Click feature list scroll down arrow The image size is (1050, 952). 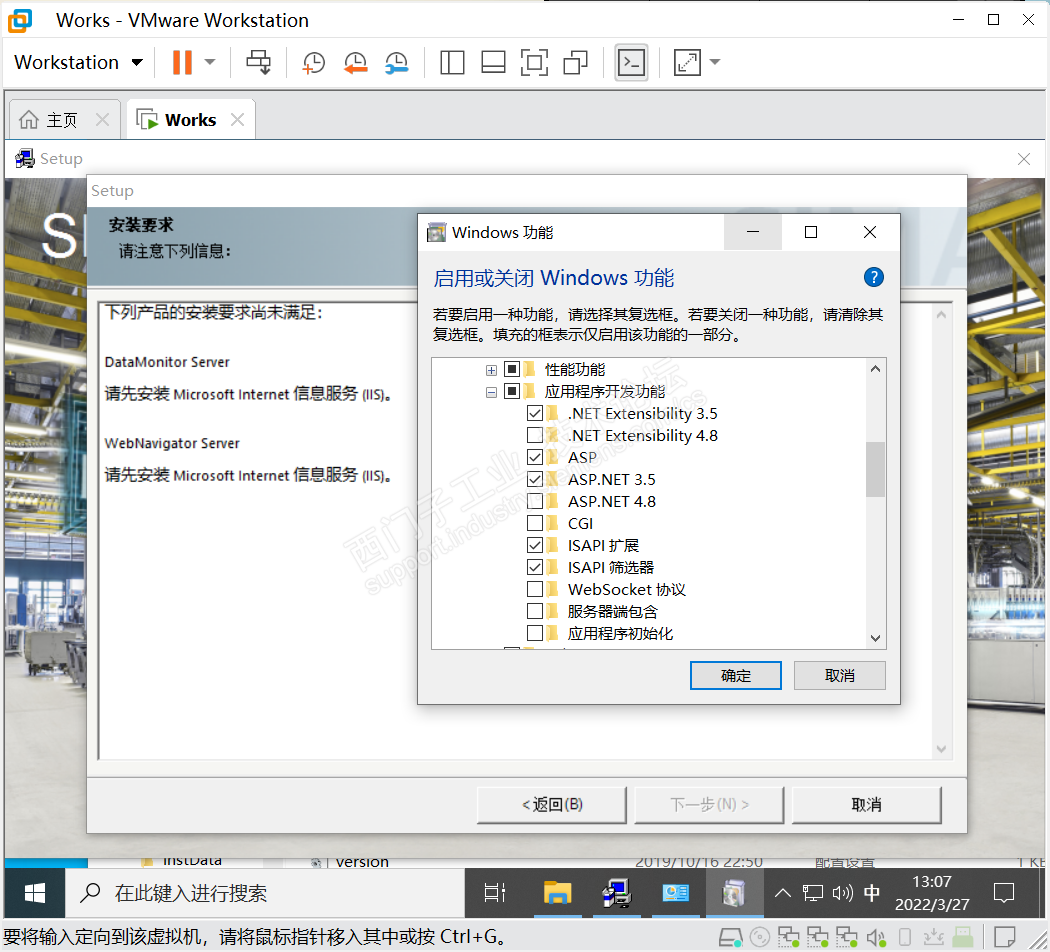pyautogui.click(x=875, y=638)
